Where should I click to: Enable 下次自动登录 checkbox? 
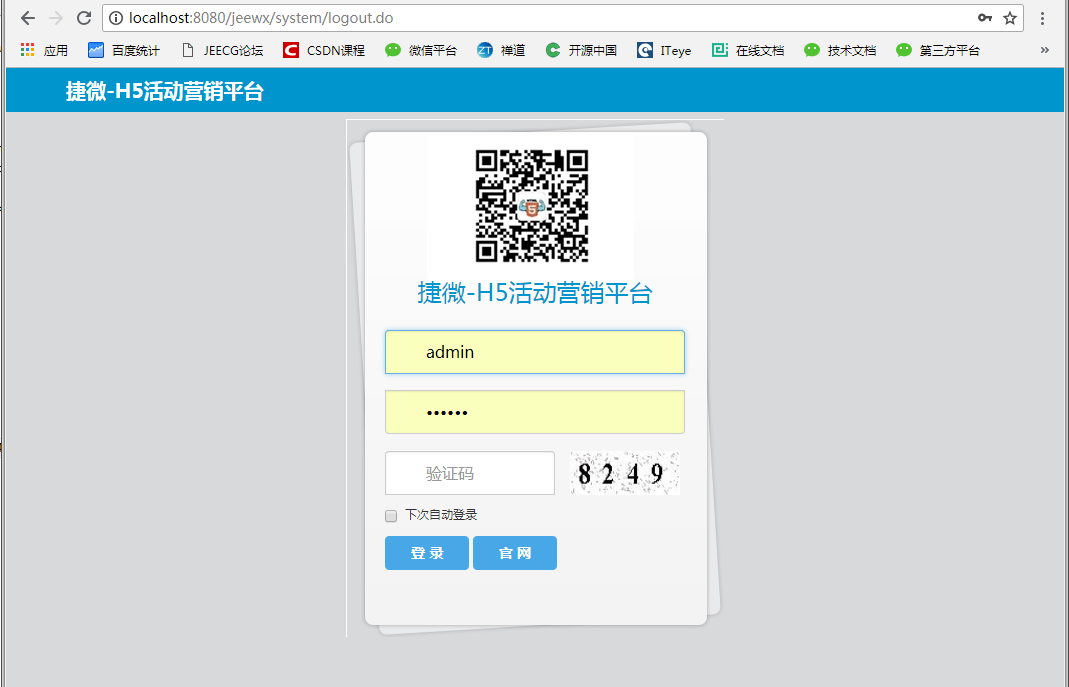pos(391,516)
